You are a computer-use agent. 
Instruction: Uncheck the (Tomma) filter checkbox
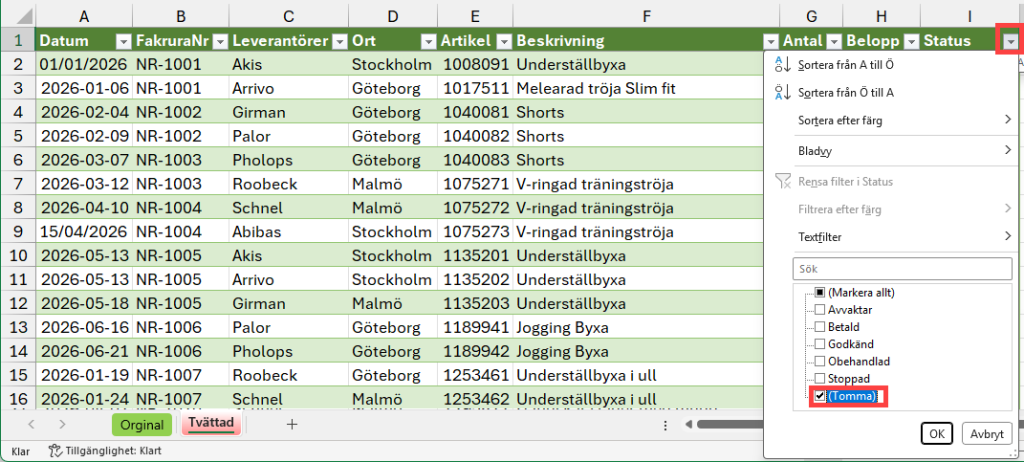tap(820, 395)
